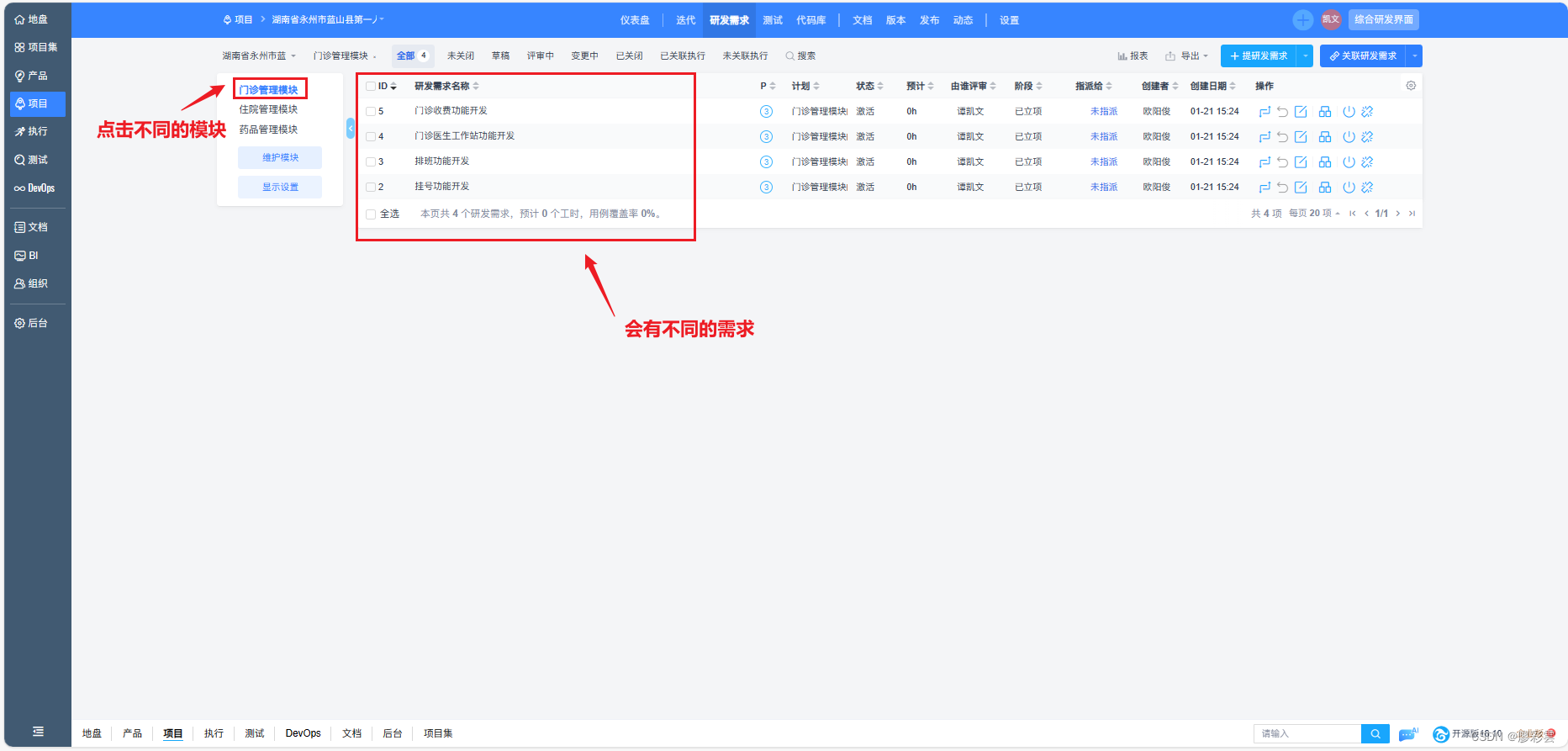This screenshot has width=1568, height=751.
Task: Click edit icon for 挂号功能开发
Action: (x=1301, y=187)
